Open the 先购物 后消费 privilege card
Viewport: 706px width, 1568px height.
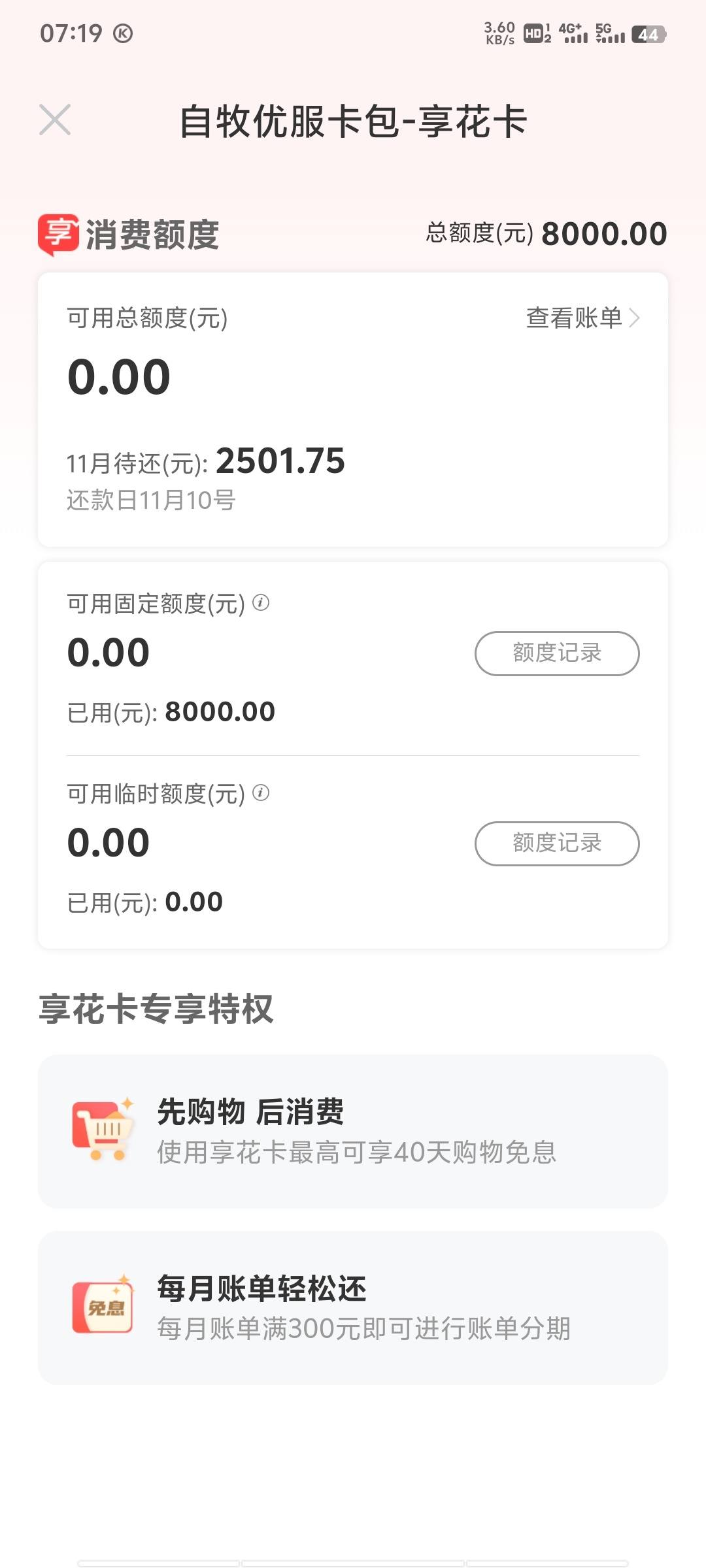pos(353,1131)
